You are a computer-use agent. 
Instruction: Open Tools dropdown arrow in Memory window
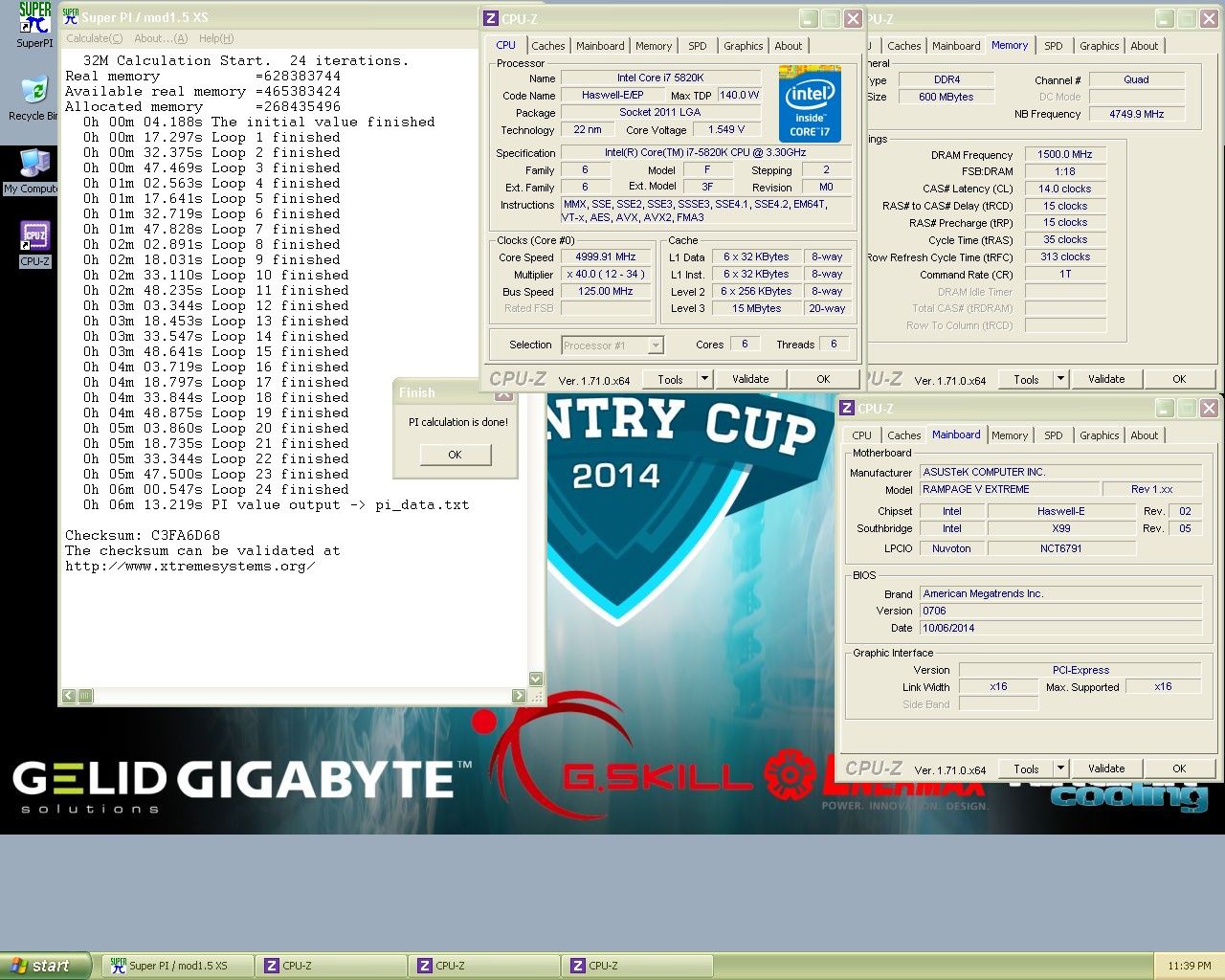tap(1060, 379)
